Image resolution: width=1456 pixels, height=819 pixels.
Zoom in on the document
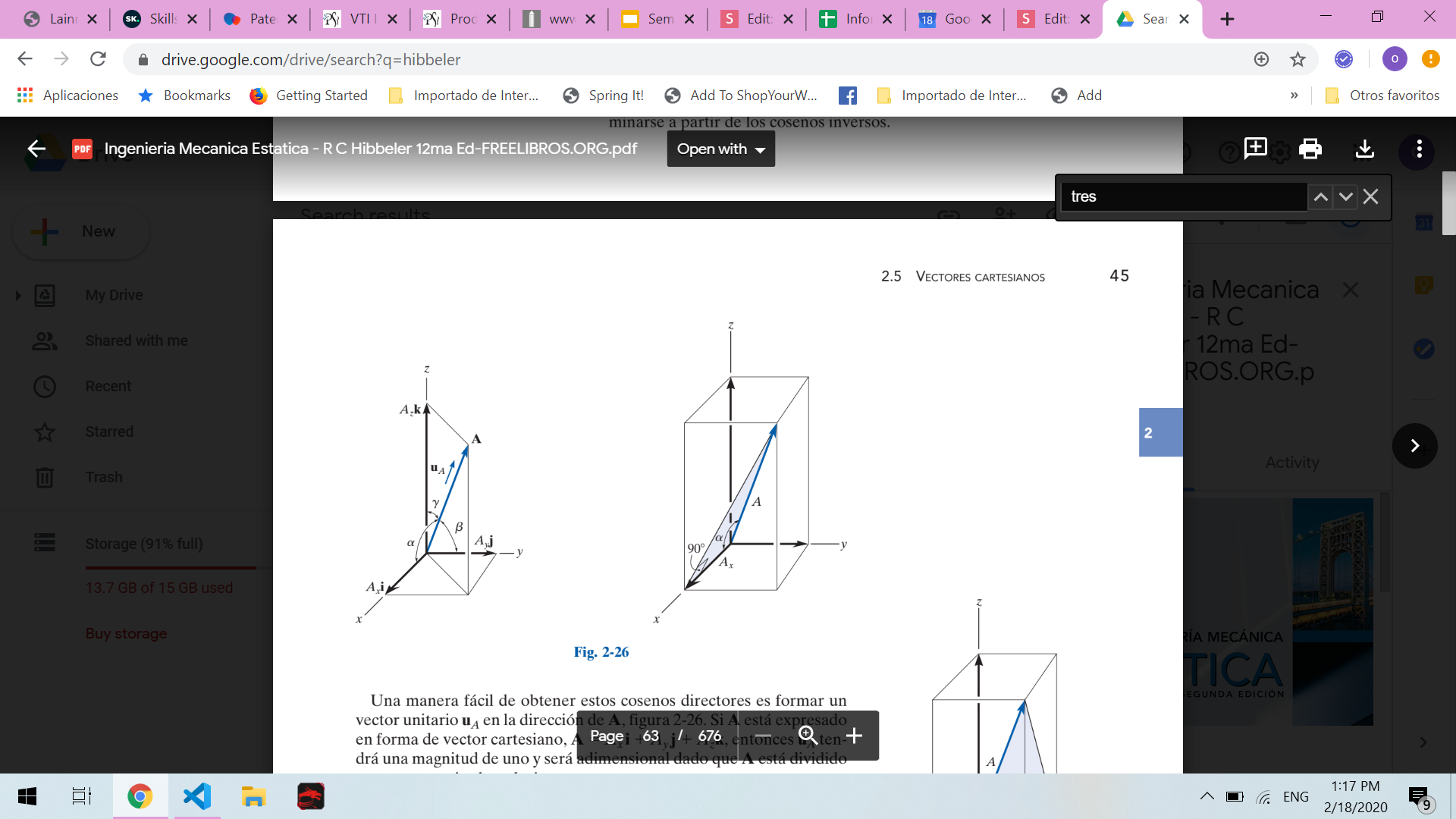(854, 736)
